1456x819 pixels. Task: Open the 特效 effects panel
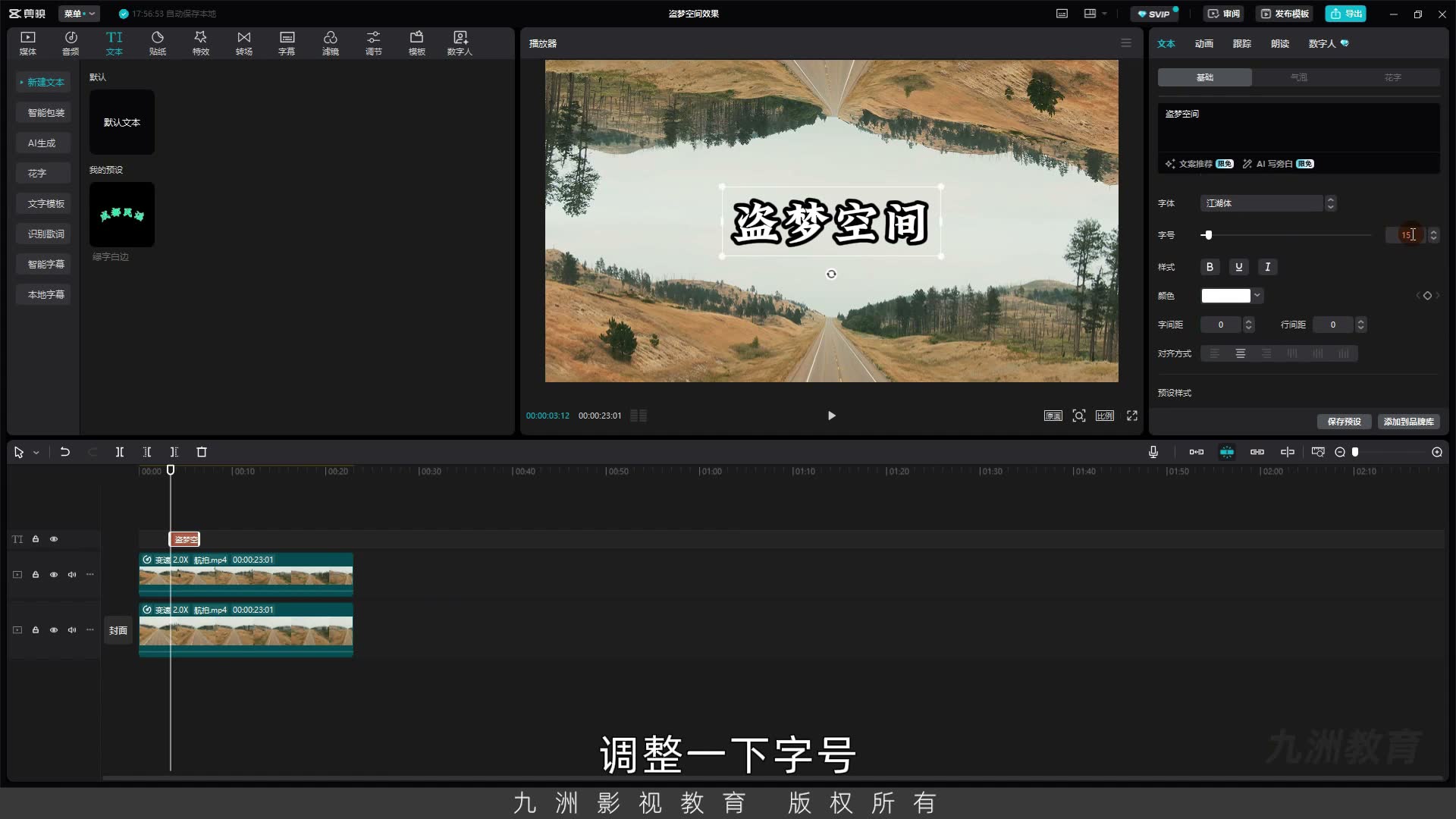(x=200, y=43)
